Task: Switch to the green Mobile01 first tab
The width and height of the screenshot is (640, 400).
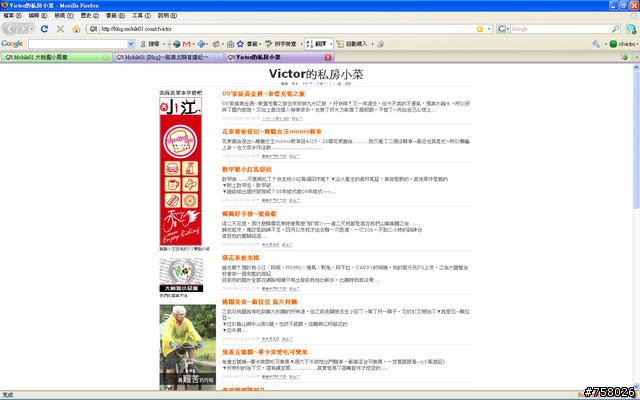Action: tap(56, 58)
